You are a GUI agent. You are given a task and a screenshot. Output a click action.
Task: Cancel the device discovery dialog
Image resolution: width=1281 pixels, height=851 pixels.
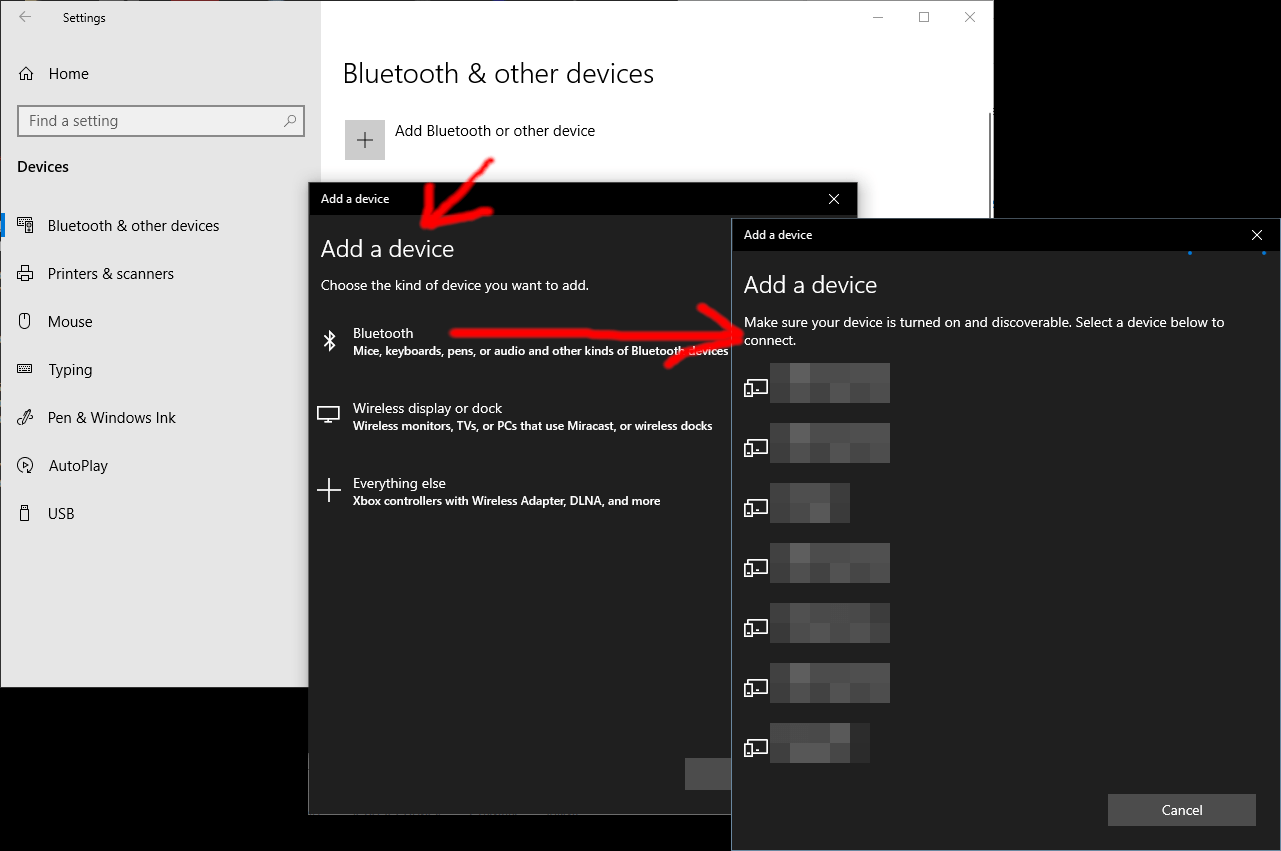(x=1181, y=810)
